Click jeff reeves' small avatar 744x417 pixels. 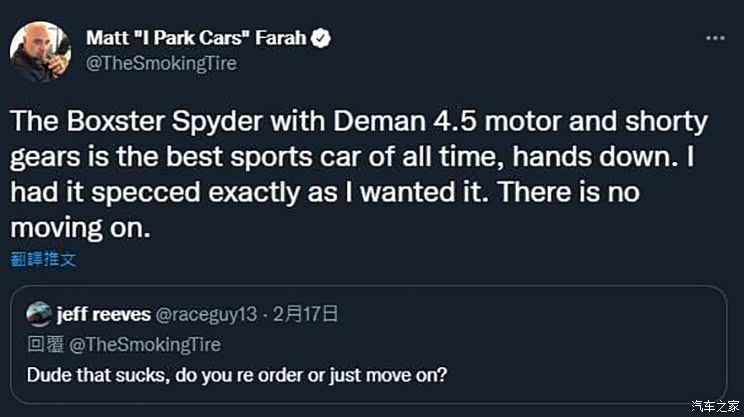(x=38, y=315)
